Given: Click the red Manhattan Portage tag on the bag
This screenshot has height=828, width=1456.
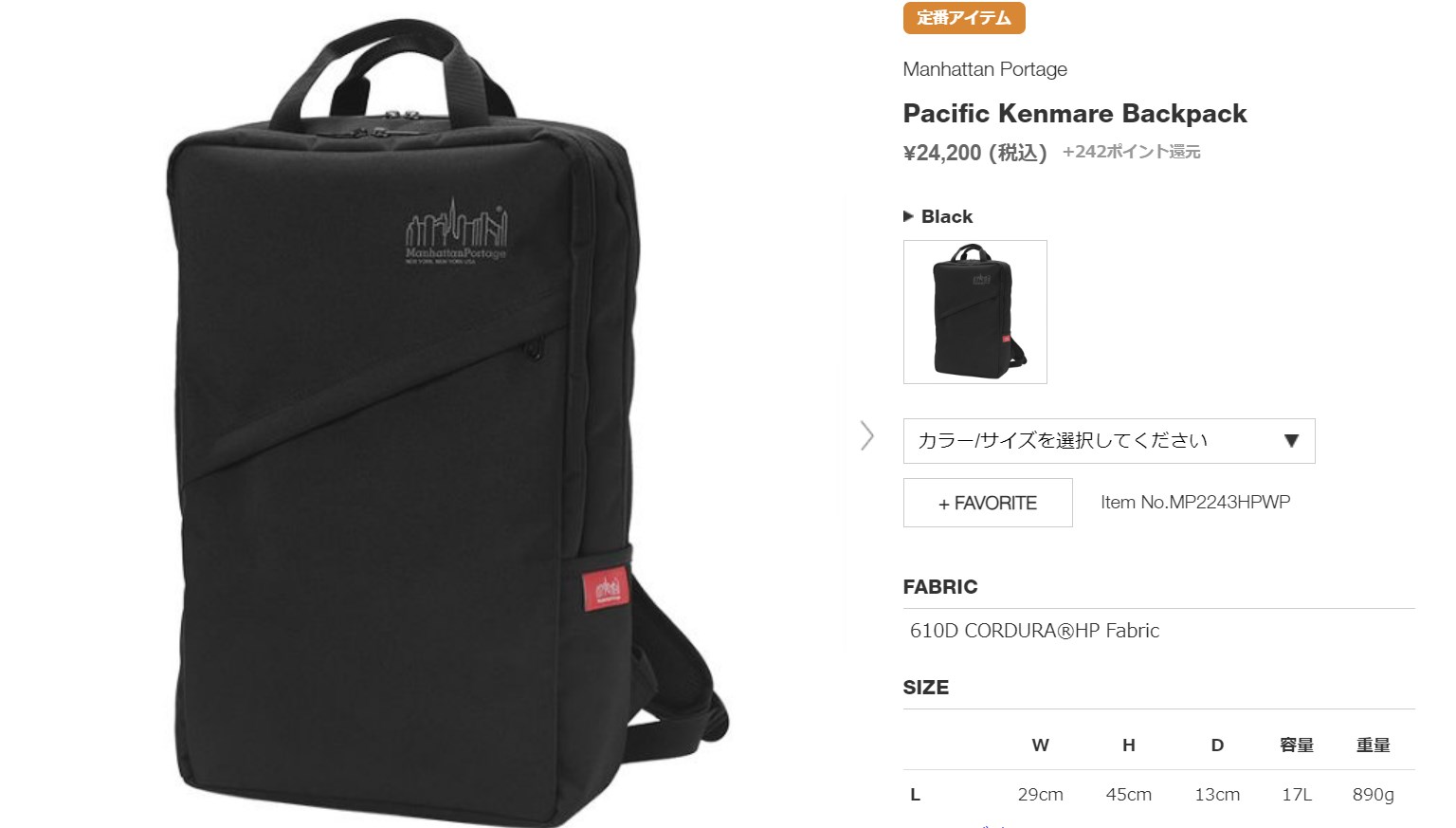Looking at the screenshot, I should [x=605, y=589].
